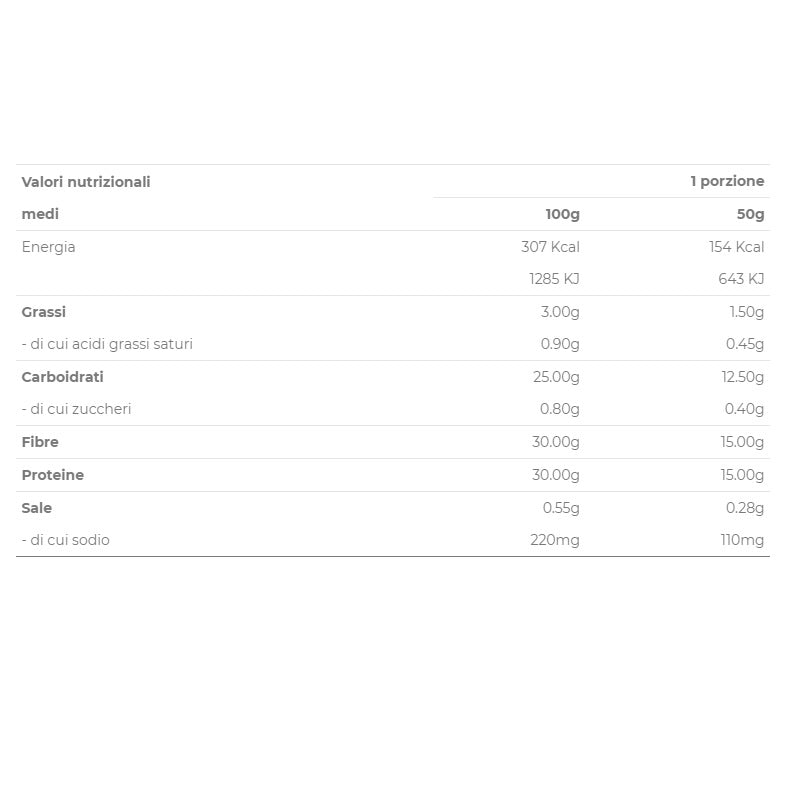
Task: Click the "Carboidrati" row label
Action: pos(63,377)
